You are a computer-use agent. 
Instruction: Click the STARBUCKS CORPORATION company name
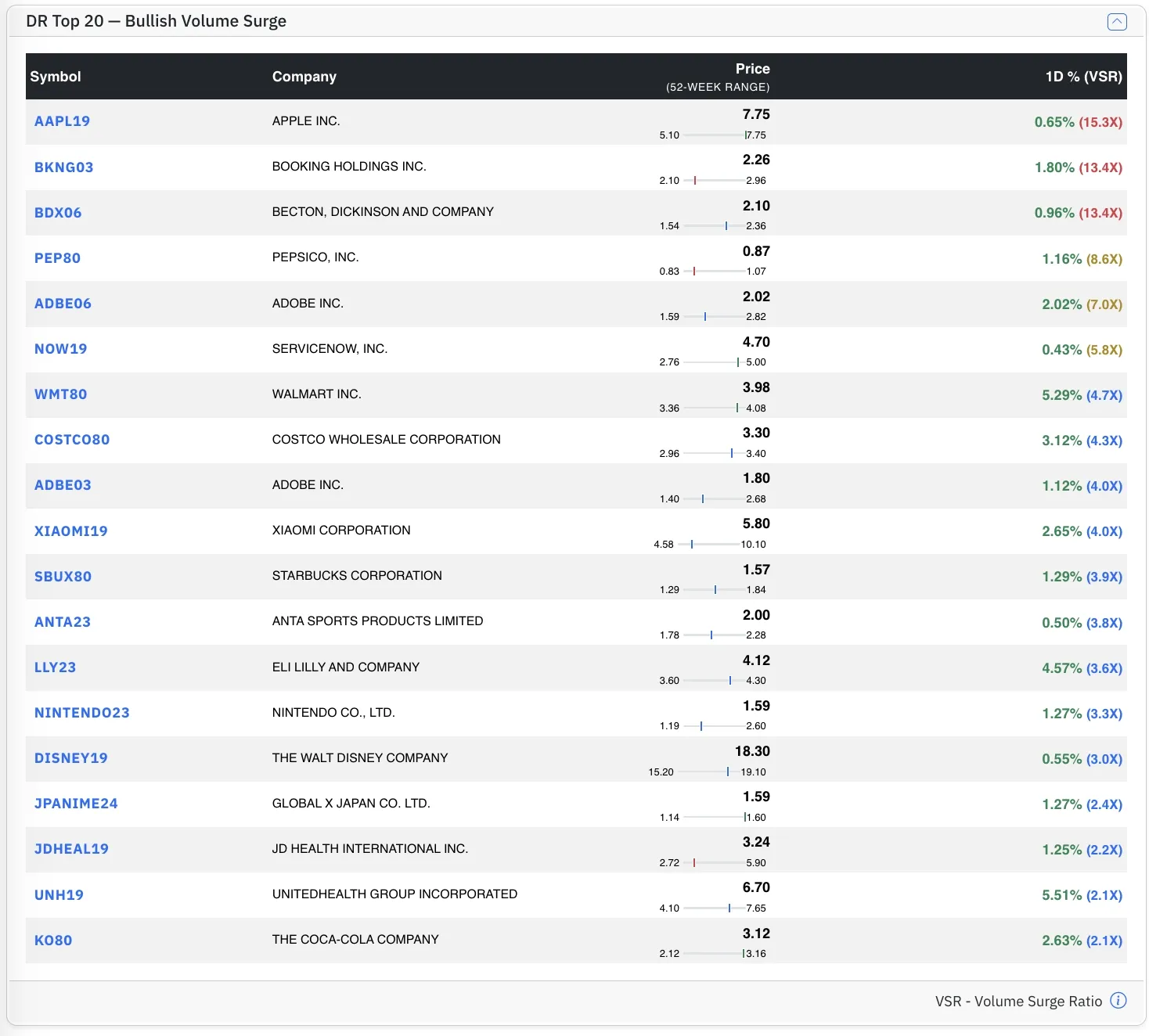click(x=357, y=575)
